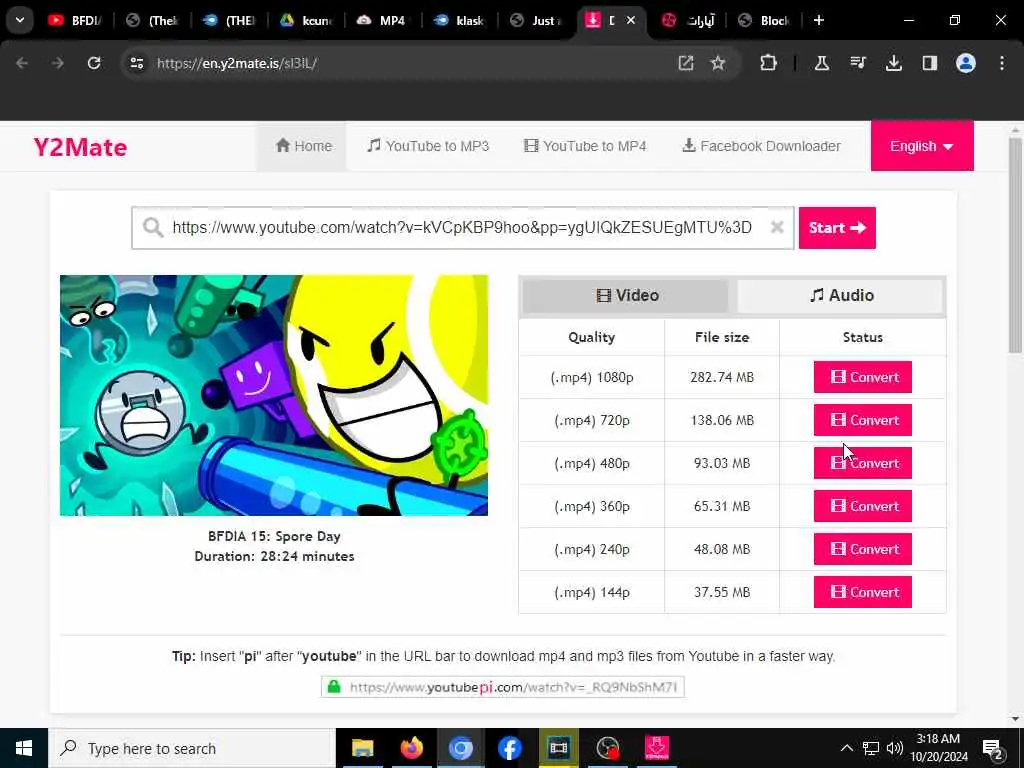The height and width of the screenshot is (768, 1024).
Task: Click the youtubepi example URL box
Action: click(x=502, y=687)
